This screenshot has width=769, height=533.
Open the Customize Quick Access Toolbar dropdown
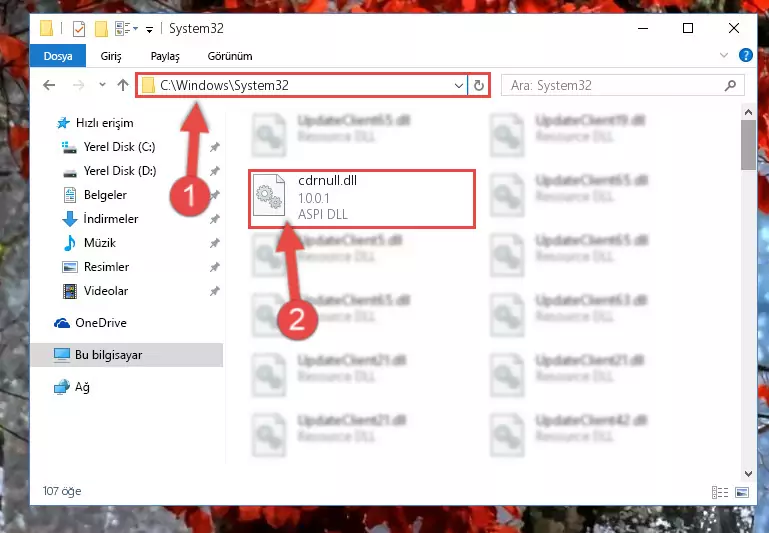point(150,30)
